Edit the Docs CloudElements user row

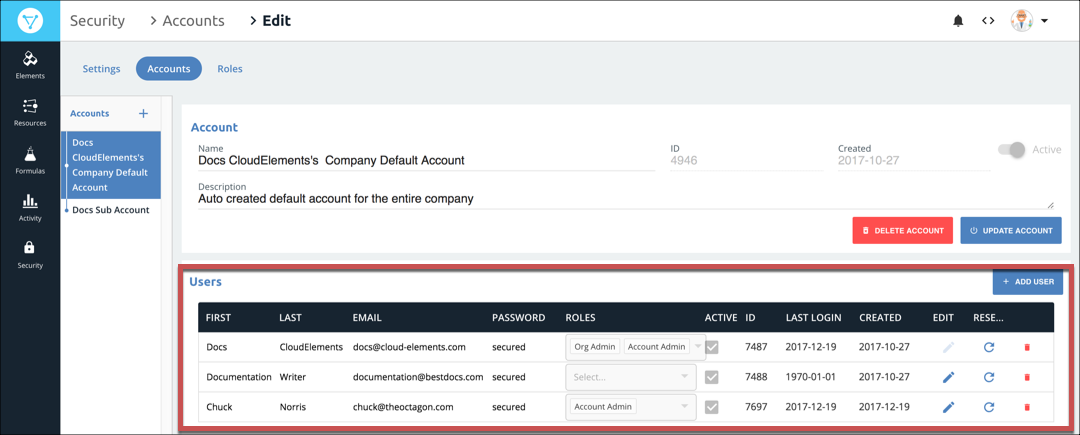click(x=948, y=347)
